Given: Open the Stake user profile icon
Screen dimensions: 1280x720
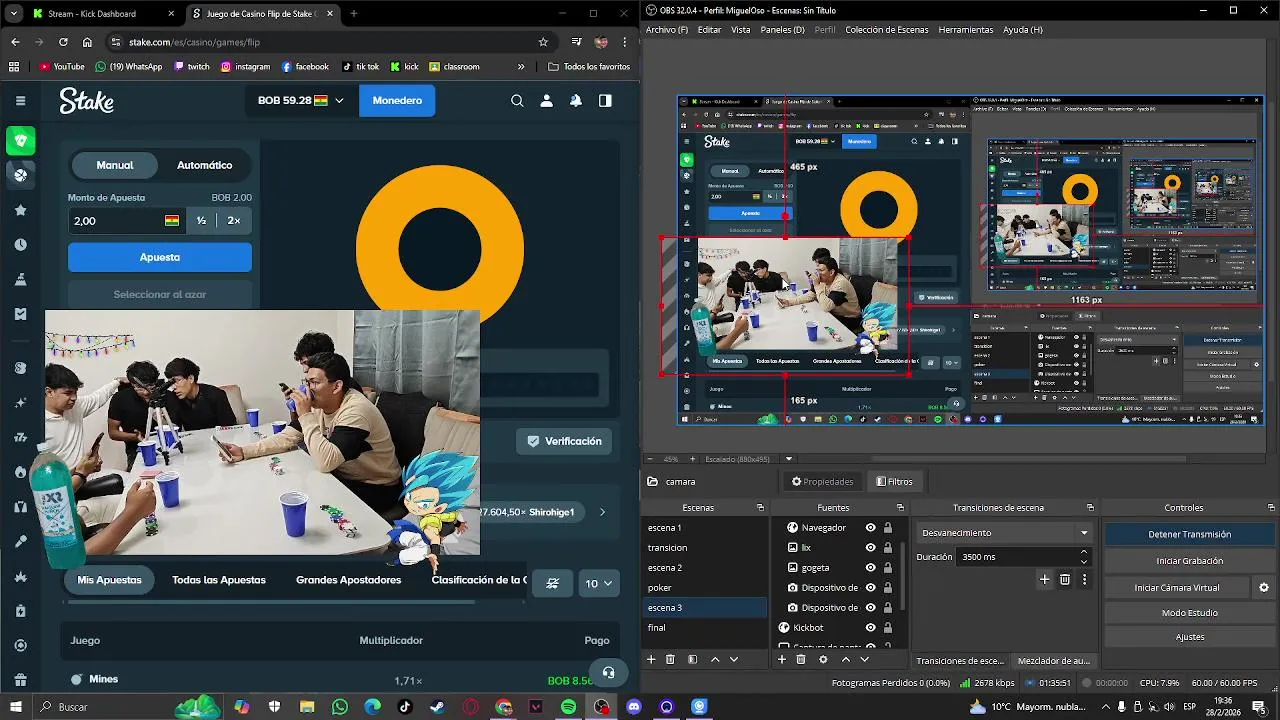Looking at the screenshot, I should coord(546,100).
